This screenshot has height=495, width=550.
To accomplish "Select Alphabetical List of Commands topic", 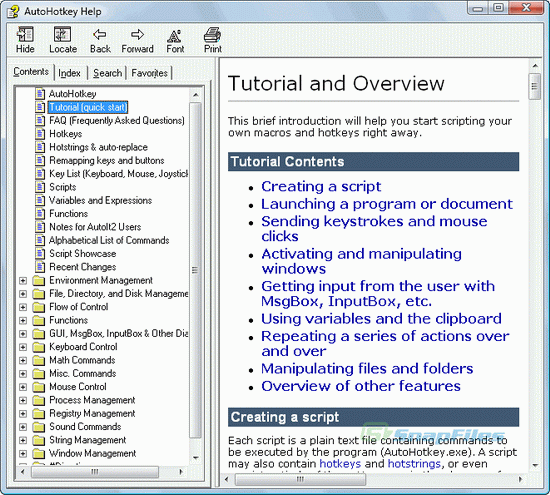I will point(109,241).
